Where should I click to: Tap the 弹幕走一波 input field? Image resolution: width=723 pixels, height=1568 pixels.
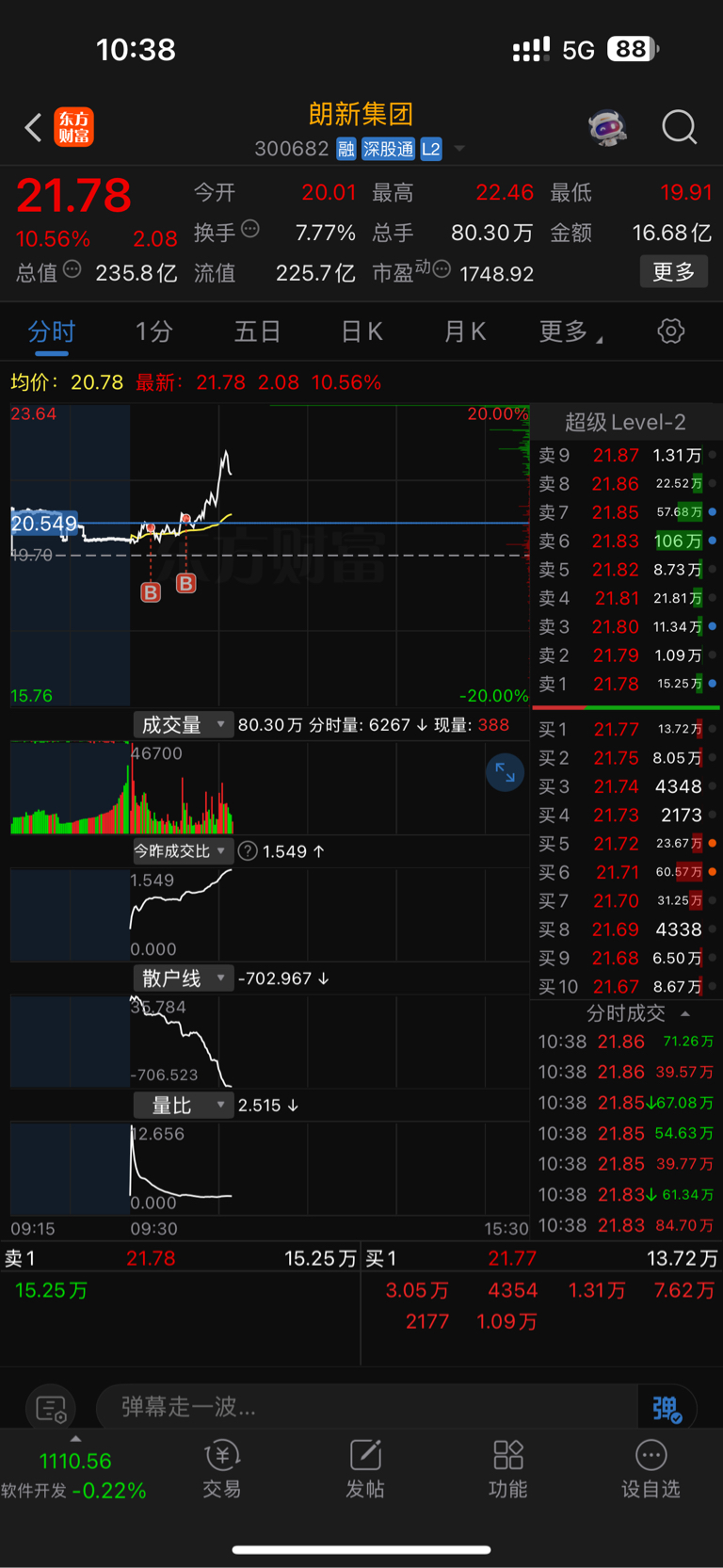point(367,1408)
